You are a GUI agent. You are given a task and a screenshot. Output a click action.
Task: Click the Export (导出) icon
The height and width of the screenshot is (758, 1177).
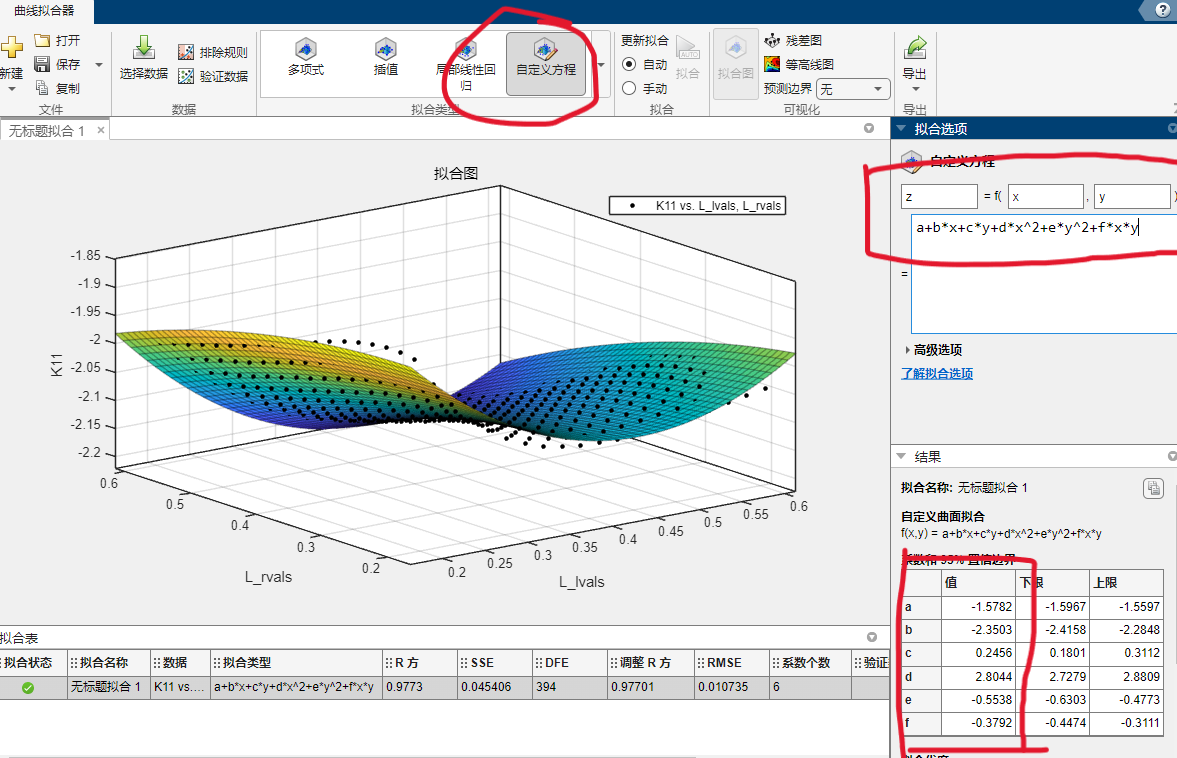click(914, 56)
